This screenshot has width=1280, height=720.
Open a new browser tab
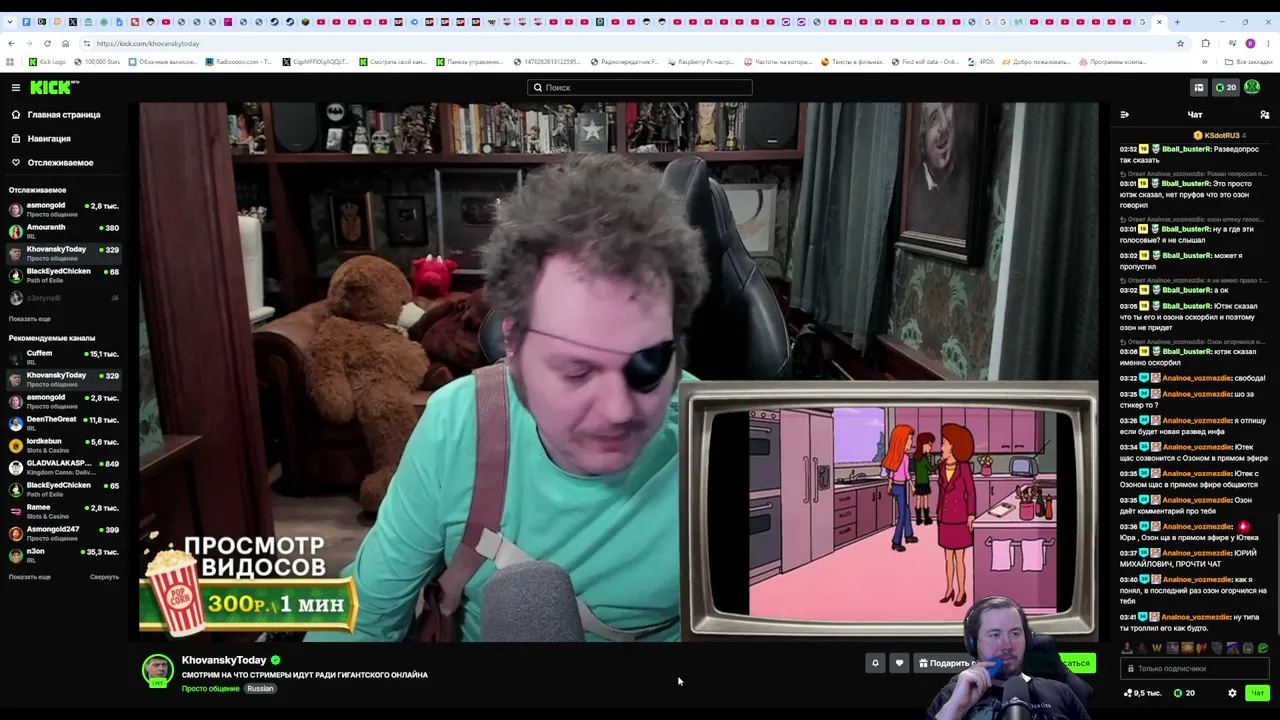pyautogui.click(x=1177, y=22)
